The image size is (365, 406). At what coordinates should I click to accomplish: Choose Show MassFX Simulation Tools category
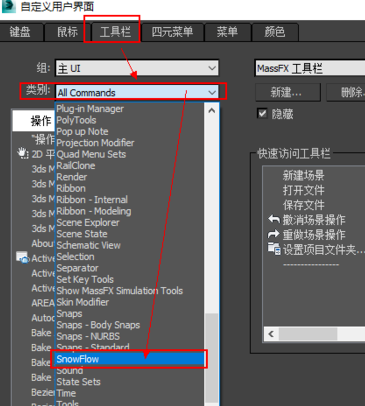click(x=120, y=290)
